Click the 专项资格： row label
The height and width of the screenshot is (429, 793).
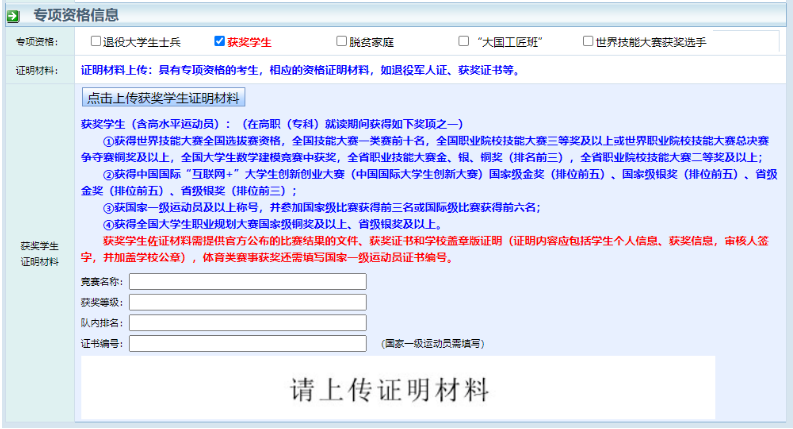coord(37,42)
